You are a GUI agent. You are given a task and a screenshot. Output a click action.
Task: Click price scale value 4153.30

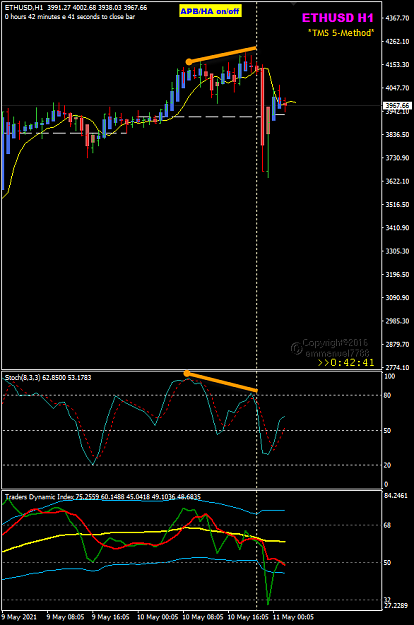(397, 65)
